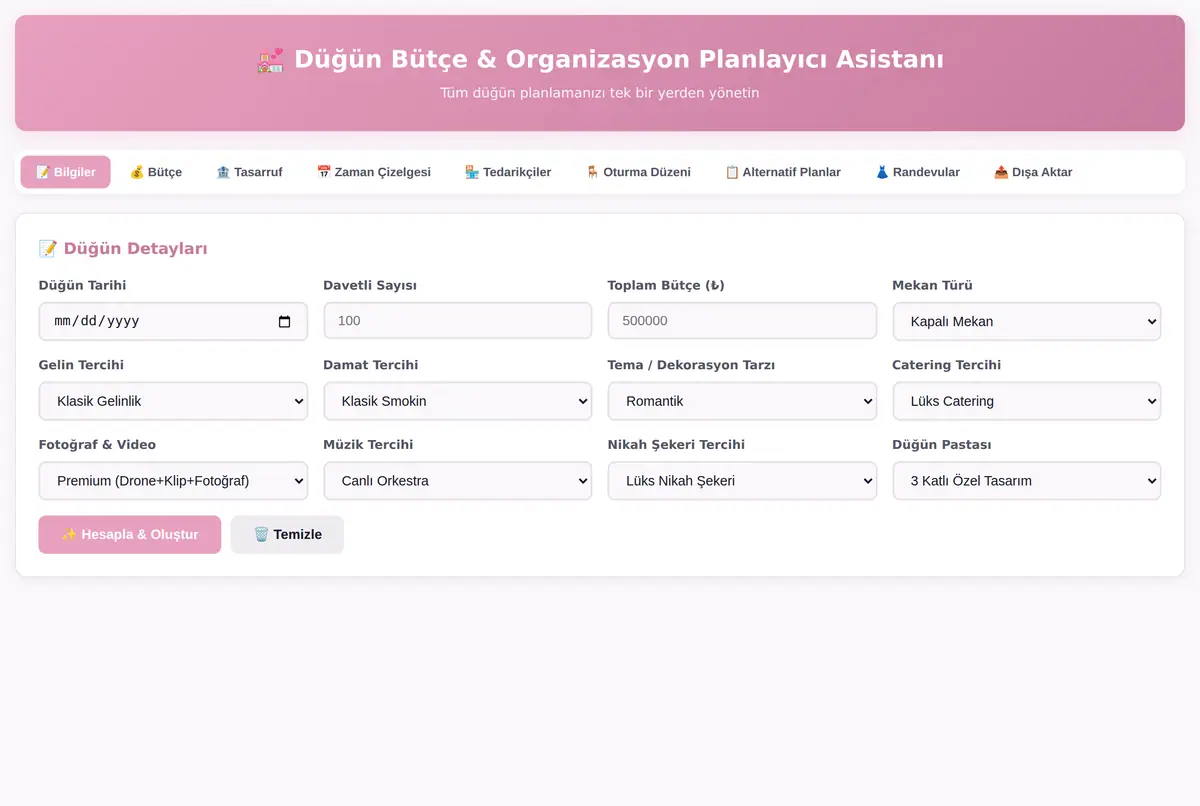Go to Zaman Çizelgesi tab
The image size is (1200, 806).
[x=373, y=172]
